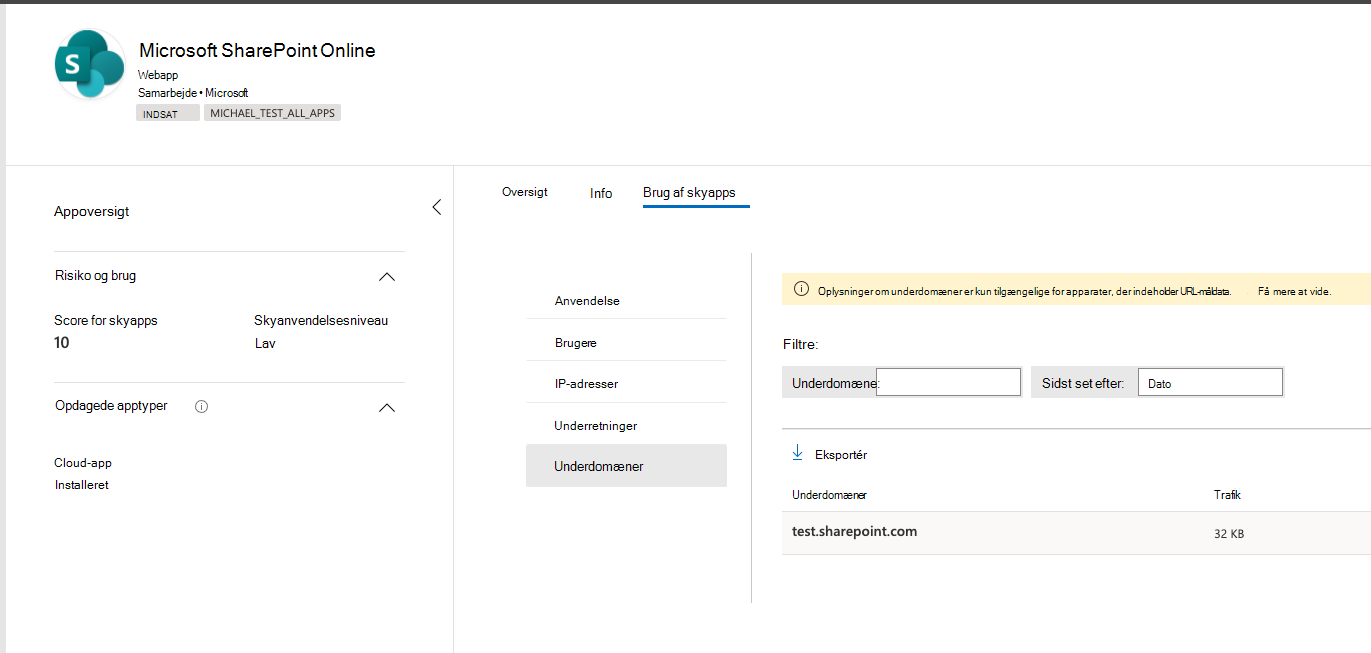
Task: Click the Få mere at vide link
Action: [x=1294, y=291]
